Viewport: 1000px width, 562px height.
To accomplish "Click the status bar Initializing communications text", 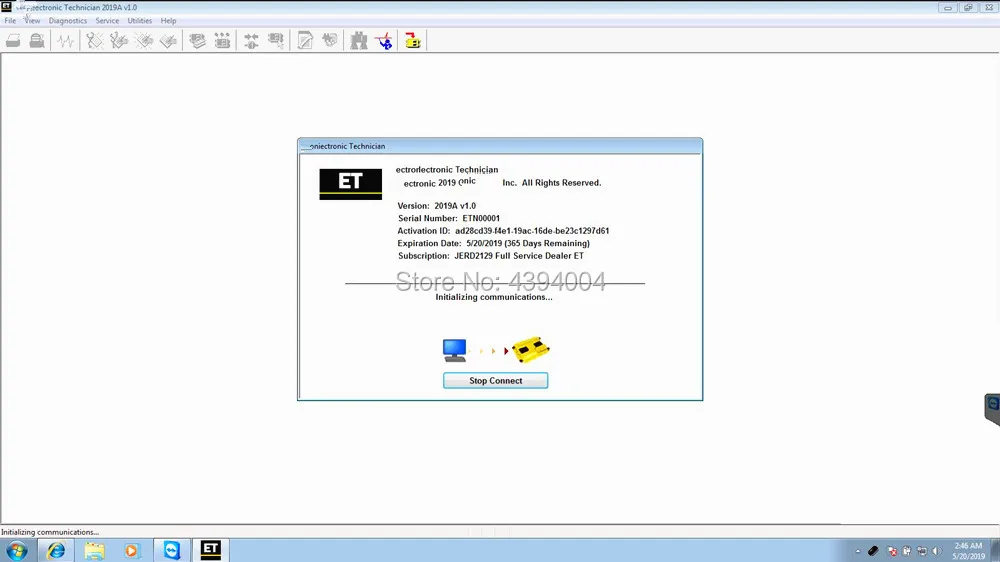I will 50,532.
